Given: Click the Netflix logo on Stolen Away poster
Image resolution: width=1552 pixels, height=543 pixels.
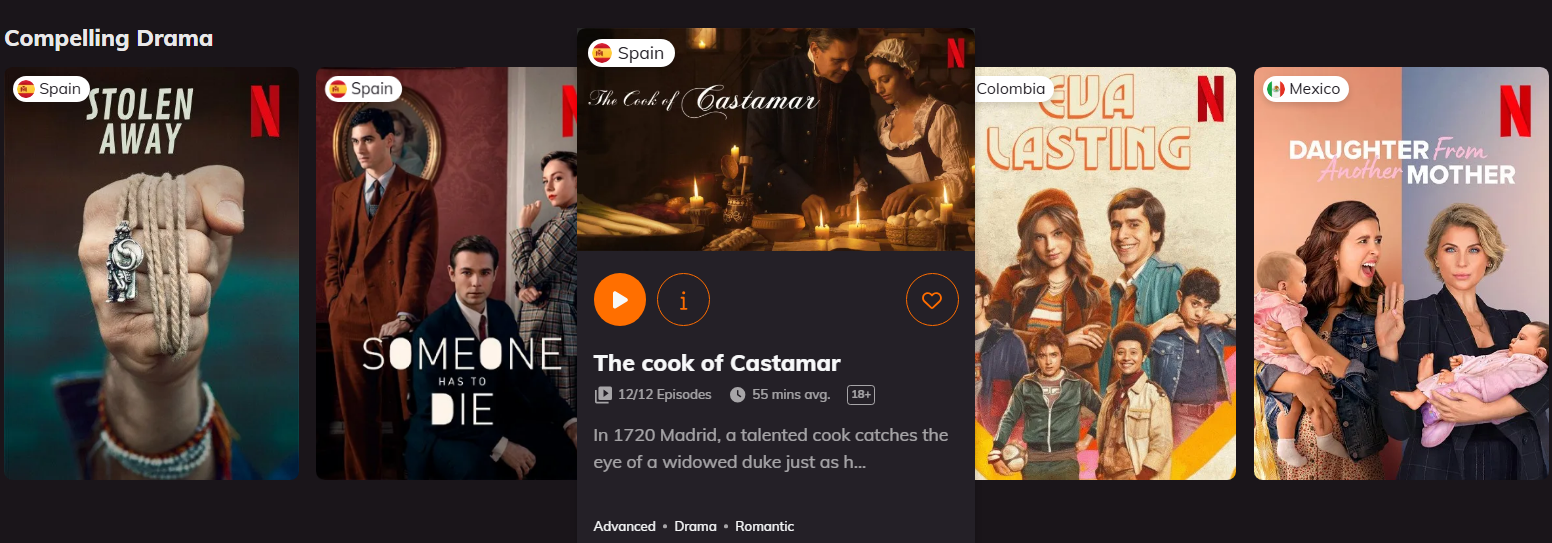Looking at the screenshot, I should click(265, 111).
